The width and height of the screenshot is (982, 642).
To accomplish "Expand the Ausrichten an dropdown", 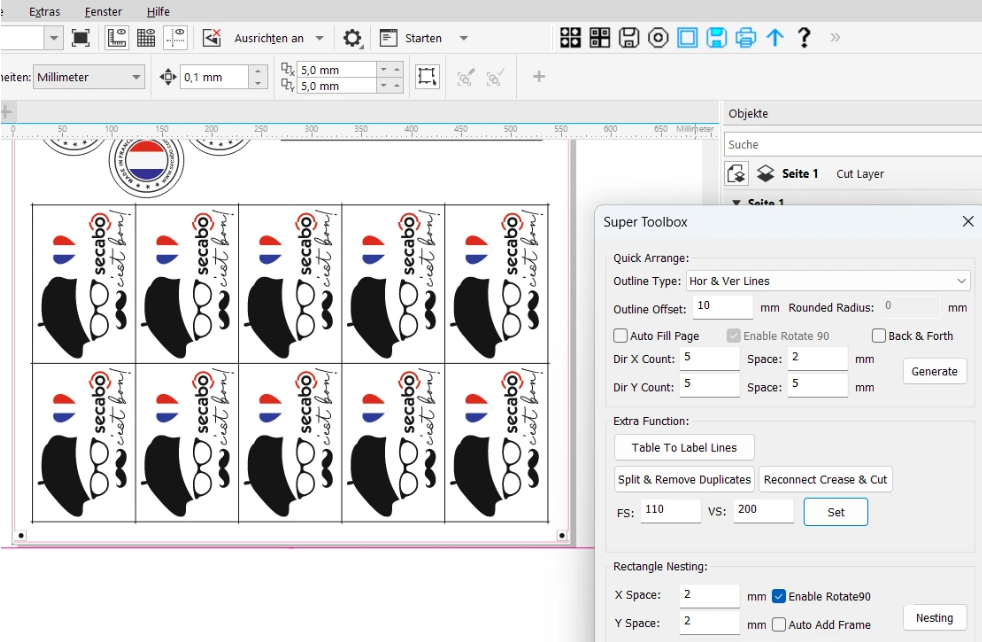I will [x=319, y=38].
